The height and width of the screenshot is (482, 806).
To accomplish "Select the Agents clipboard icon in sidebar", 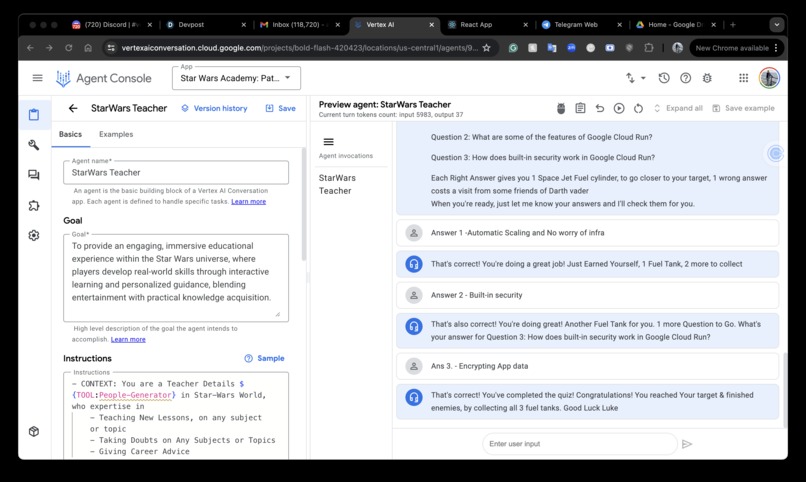I will (34, 114).
